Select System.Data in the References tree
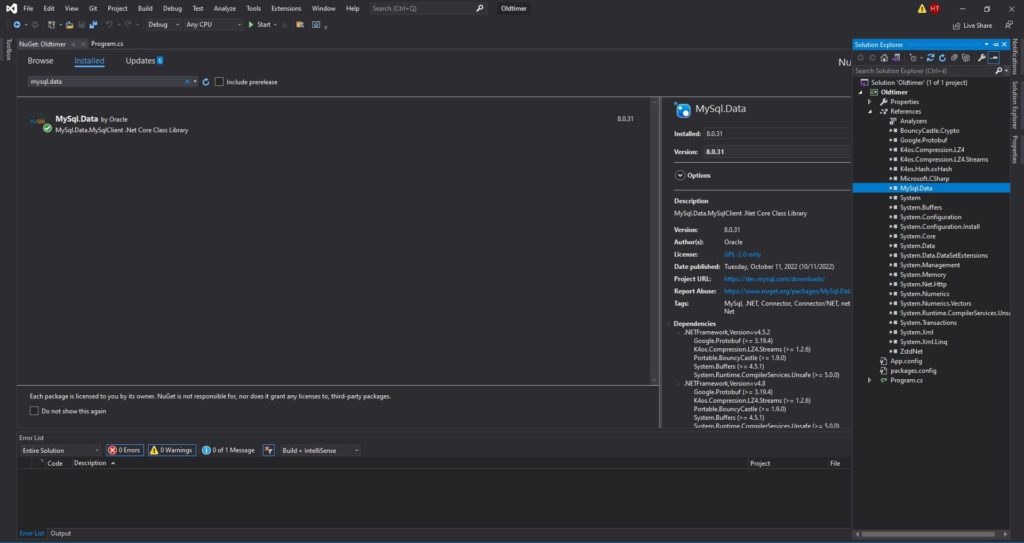Viewport: 1024px width, 543px height. coord(917,245)
